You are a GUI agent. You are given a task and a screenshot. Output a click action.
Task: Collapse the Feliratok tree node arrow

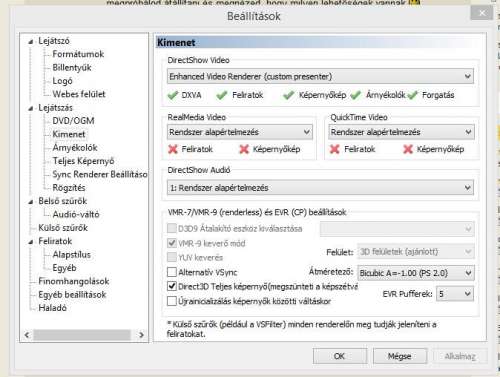click(x=31, y=242)
